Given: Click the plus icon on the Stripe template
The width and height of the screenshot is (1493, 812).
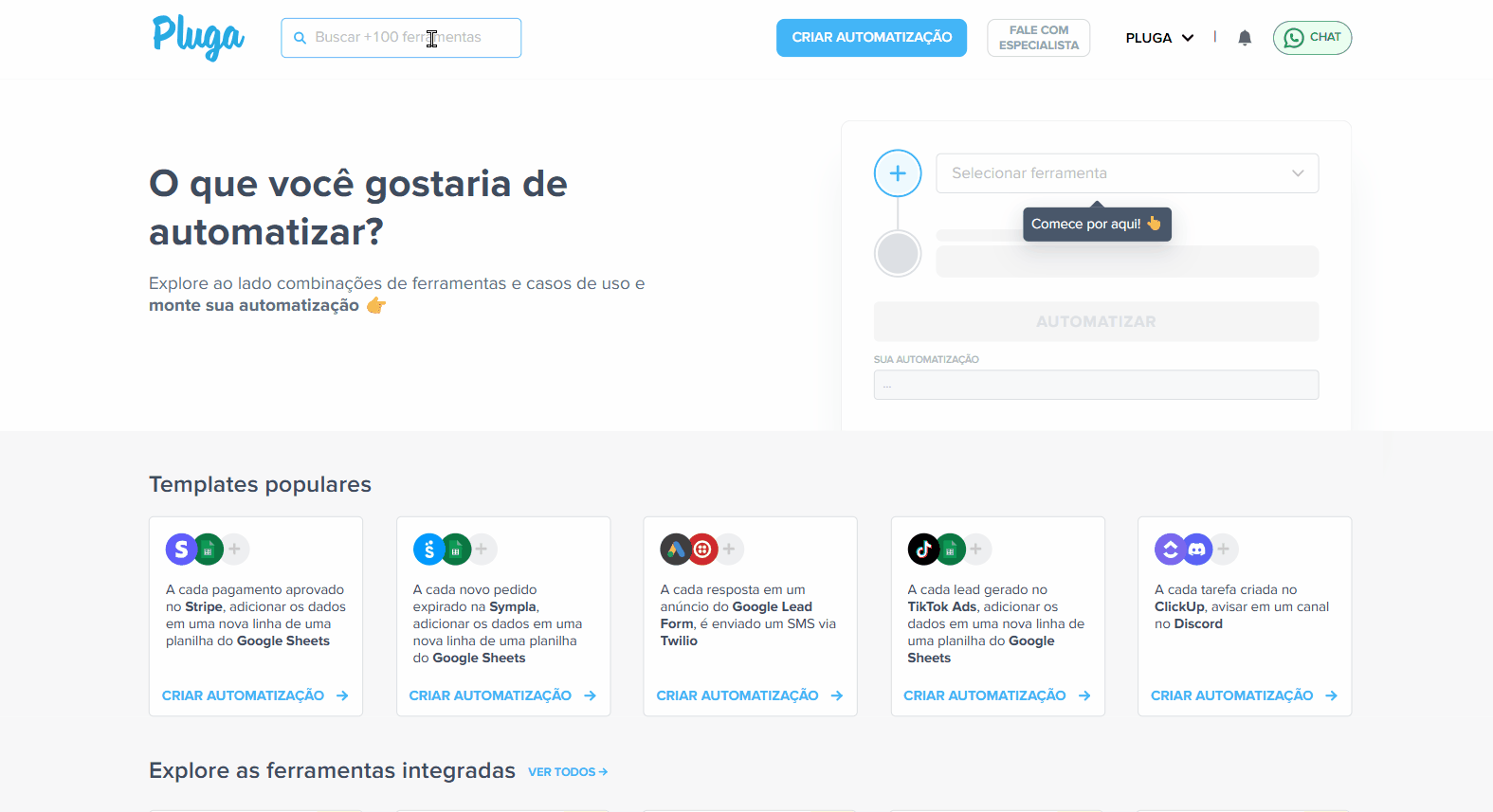Looking at the screenshot, I should tap(235, 549).
